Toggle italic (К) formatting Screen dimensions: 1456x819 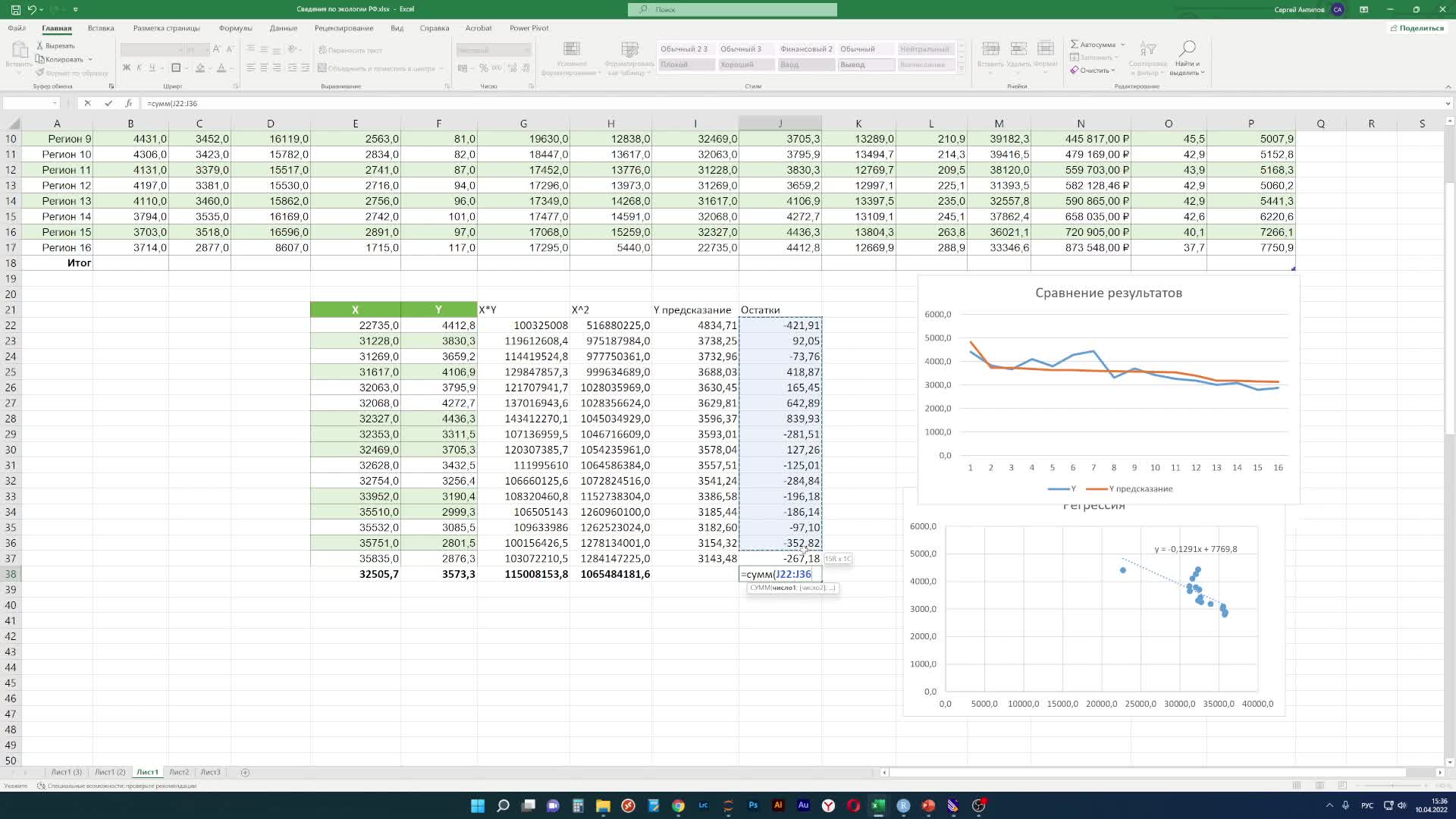coord(140,68)
